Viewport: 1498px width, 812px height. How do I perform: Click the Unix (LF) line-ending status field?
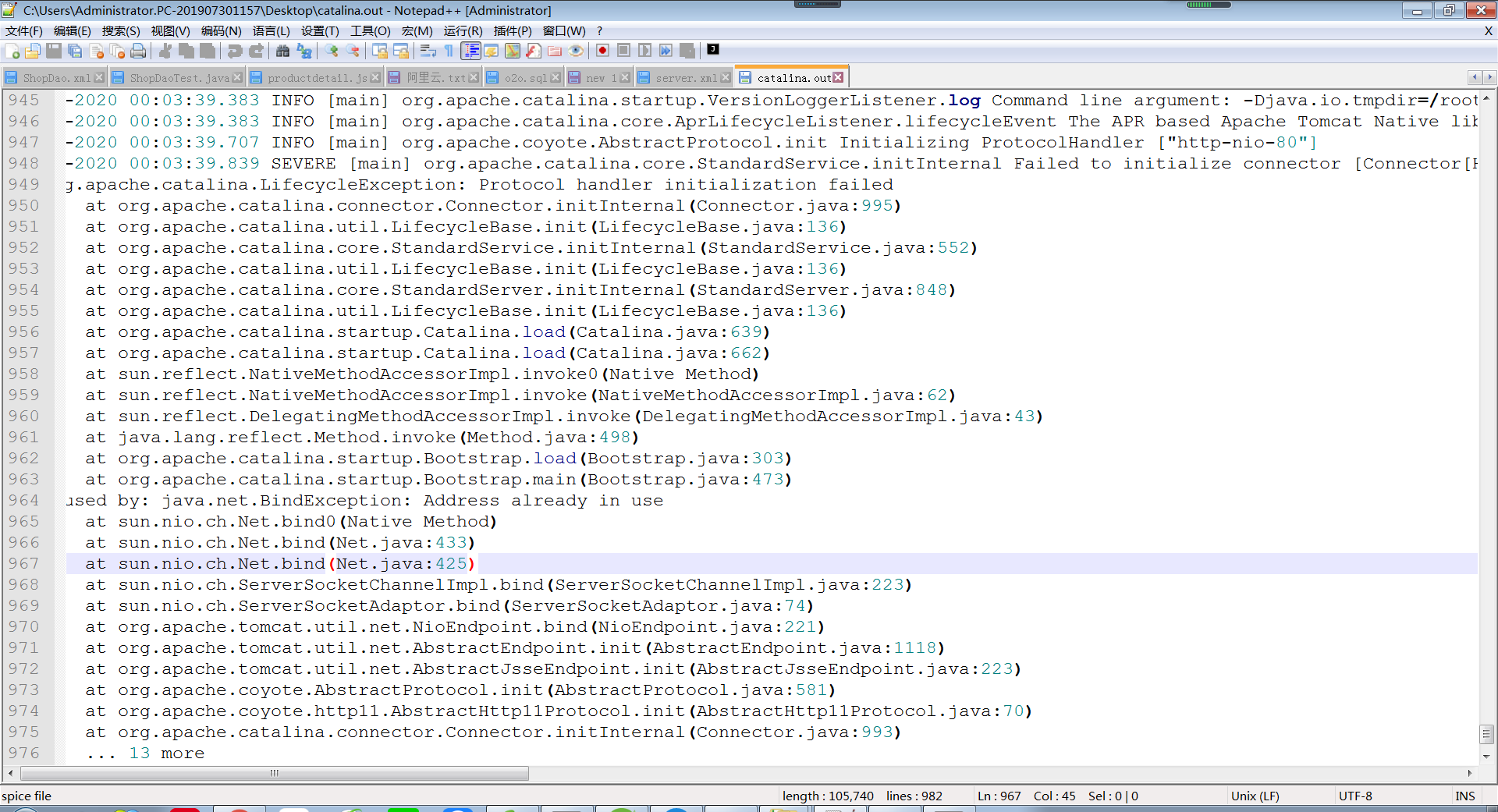coord(1255,796)
